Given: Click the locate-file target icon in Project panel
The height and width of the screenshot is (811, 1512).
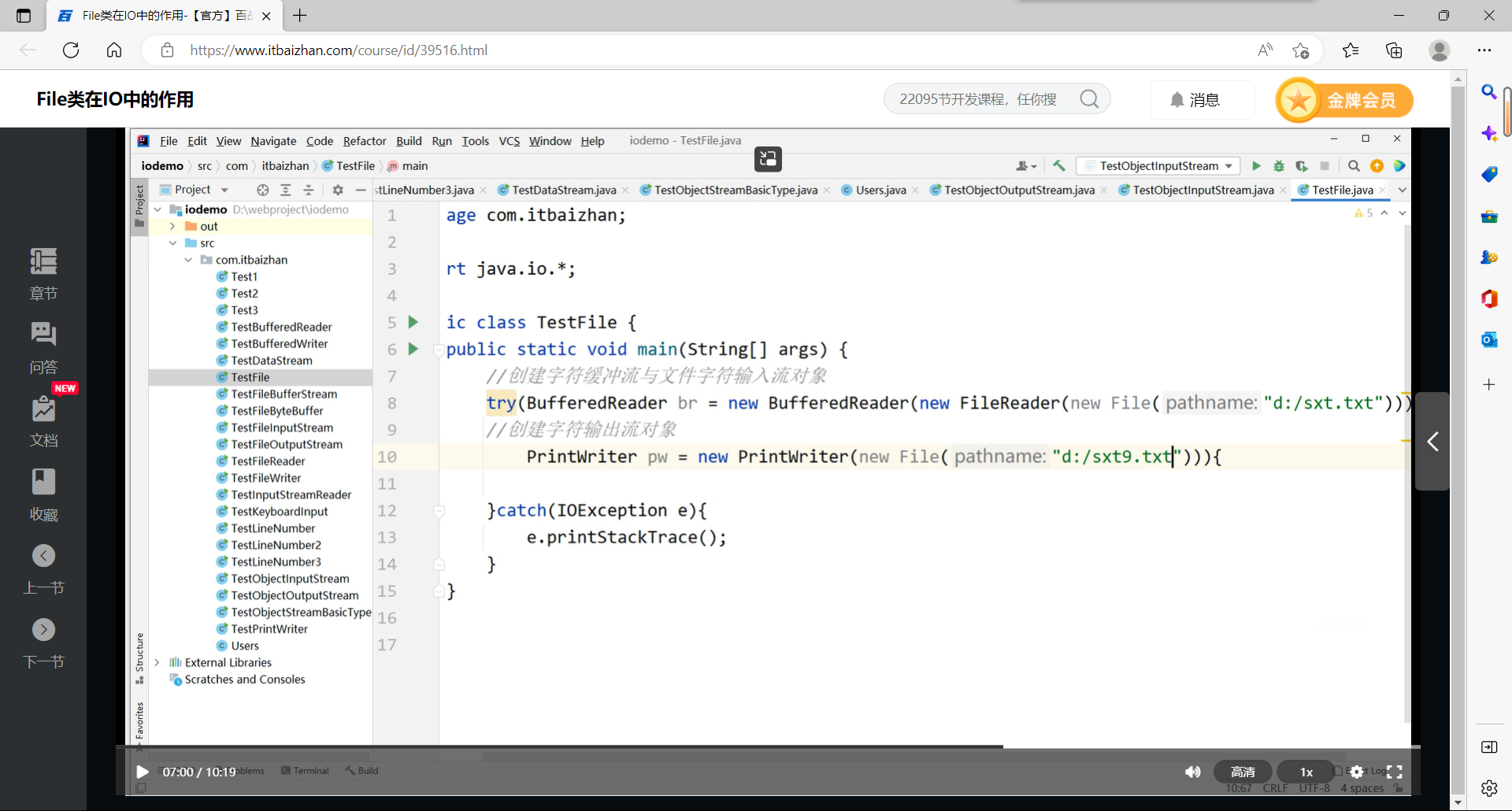Looking at the screenshot, I should (x=263, y=190).
